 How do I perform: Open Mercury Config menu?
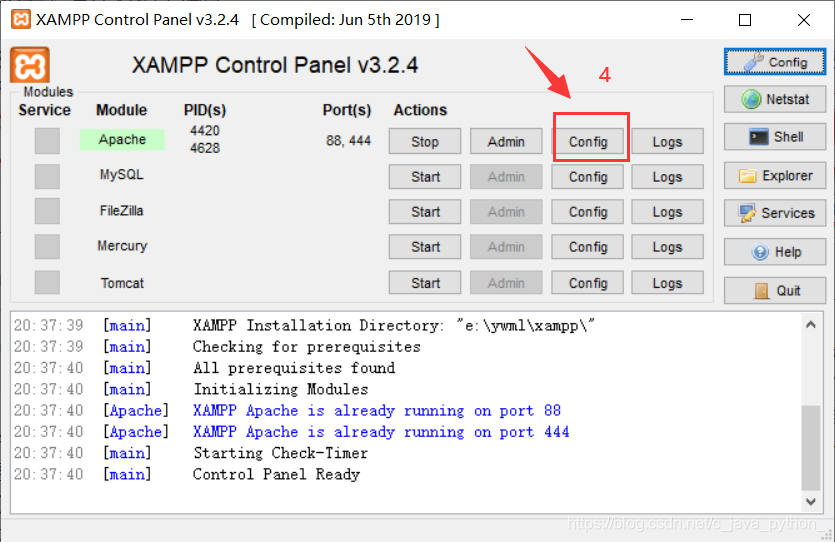pos(588,247)
